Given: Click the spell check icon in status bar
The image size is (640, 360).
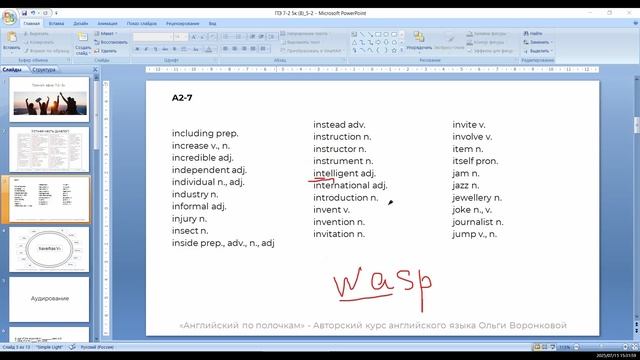Looking at the screenshot, I should pos(72,347).
